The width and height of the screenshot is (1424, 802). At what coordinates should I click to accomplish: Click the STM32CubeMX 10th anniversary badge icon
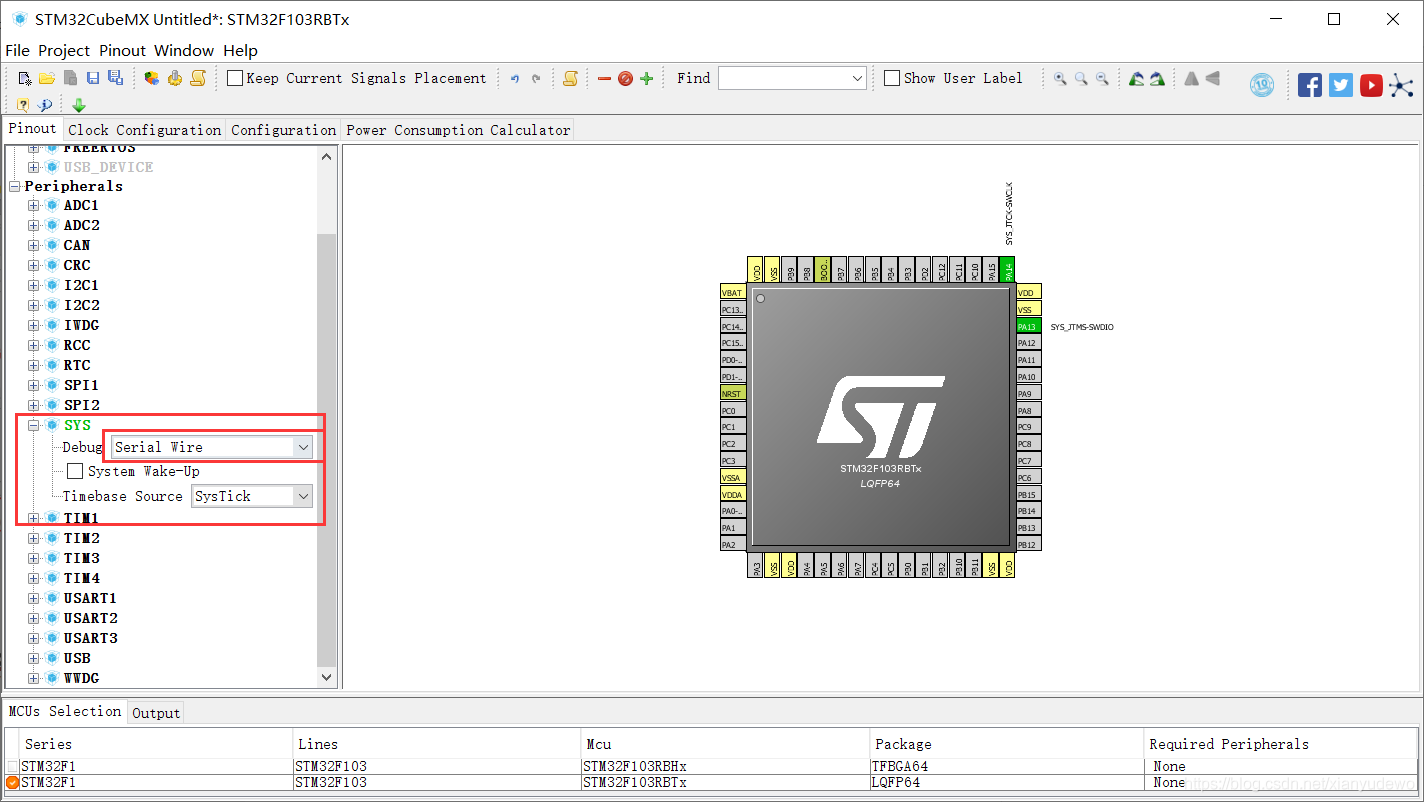(1261, 85)
